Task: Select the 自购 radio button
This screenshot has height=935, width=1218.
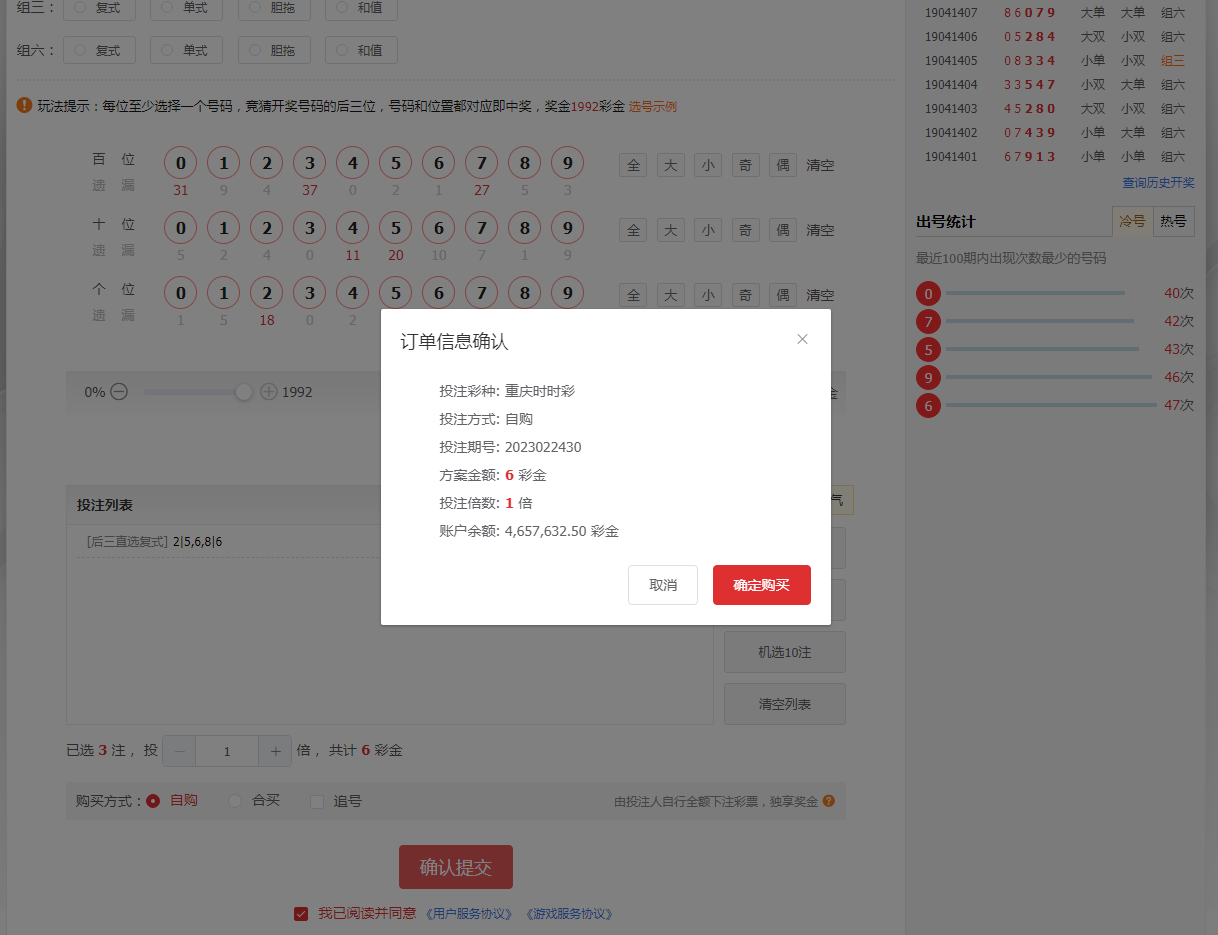Action: tap(153, 801)
